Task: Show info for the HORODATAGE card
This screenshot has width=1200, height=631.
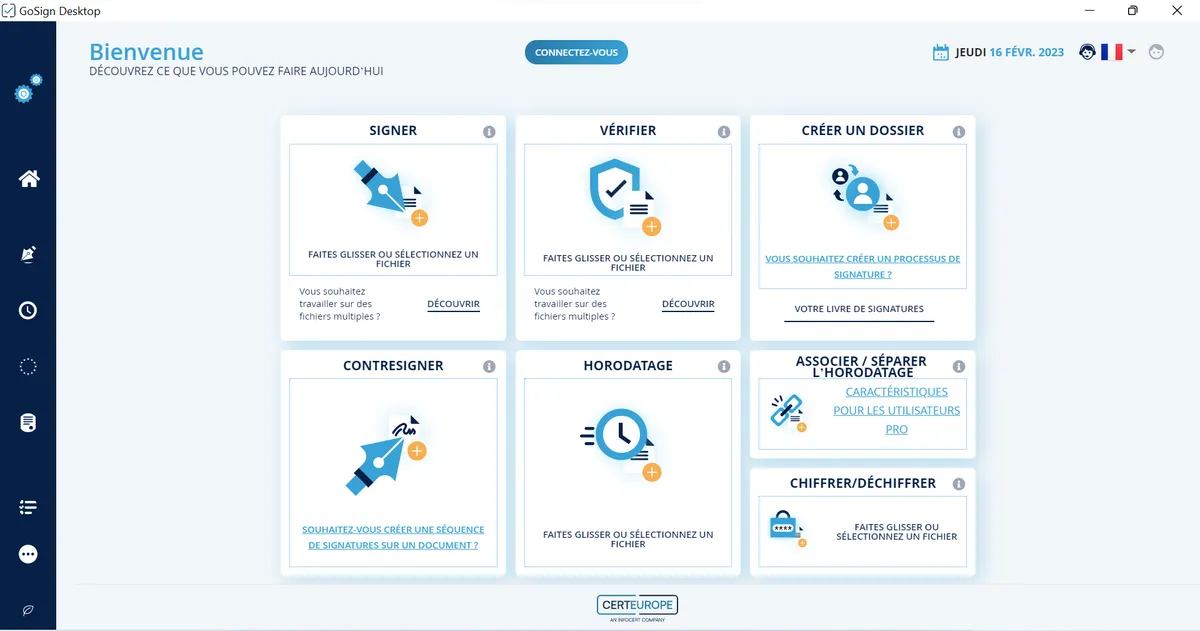Action: coord(724,367)
